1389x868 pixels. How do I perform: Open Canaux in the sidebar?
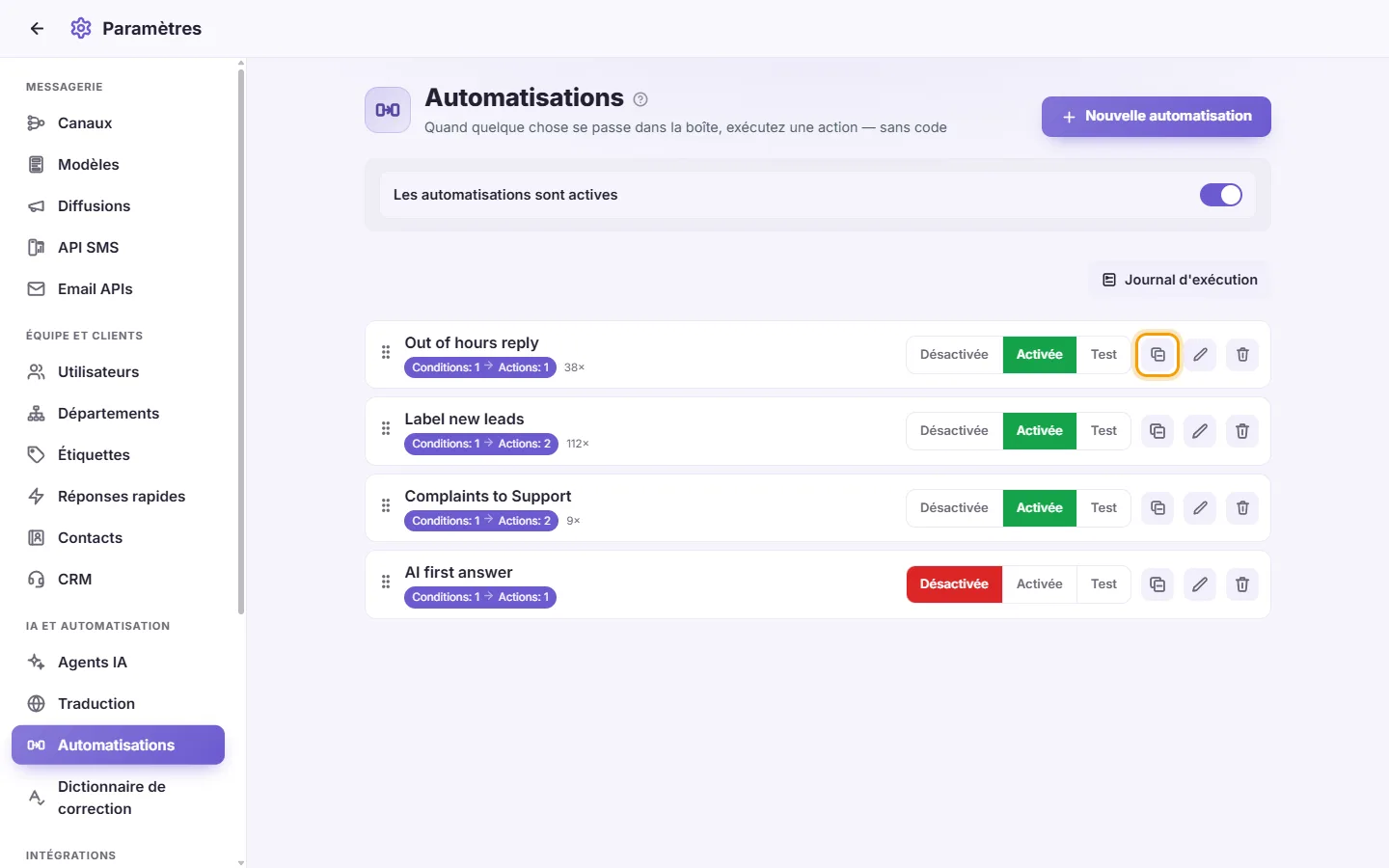coord(118,123)
